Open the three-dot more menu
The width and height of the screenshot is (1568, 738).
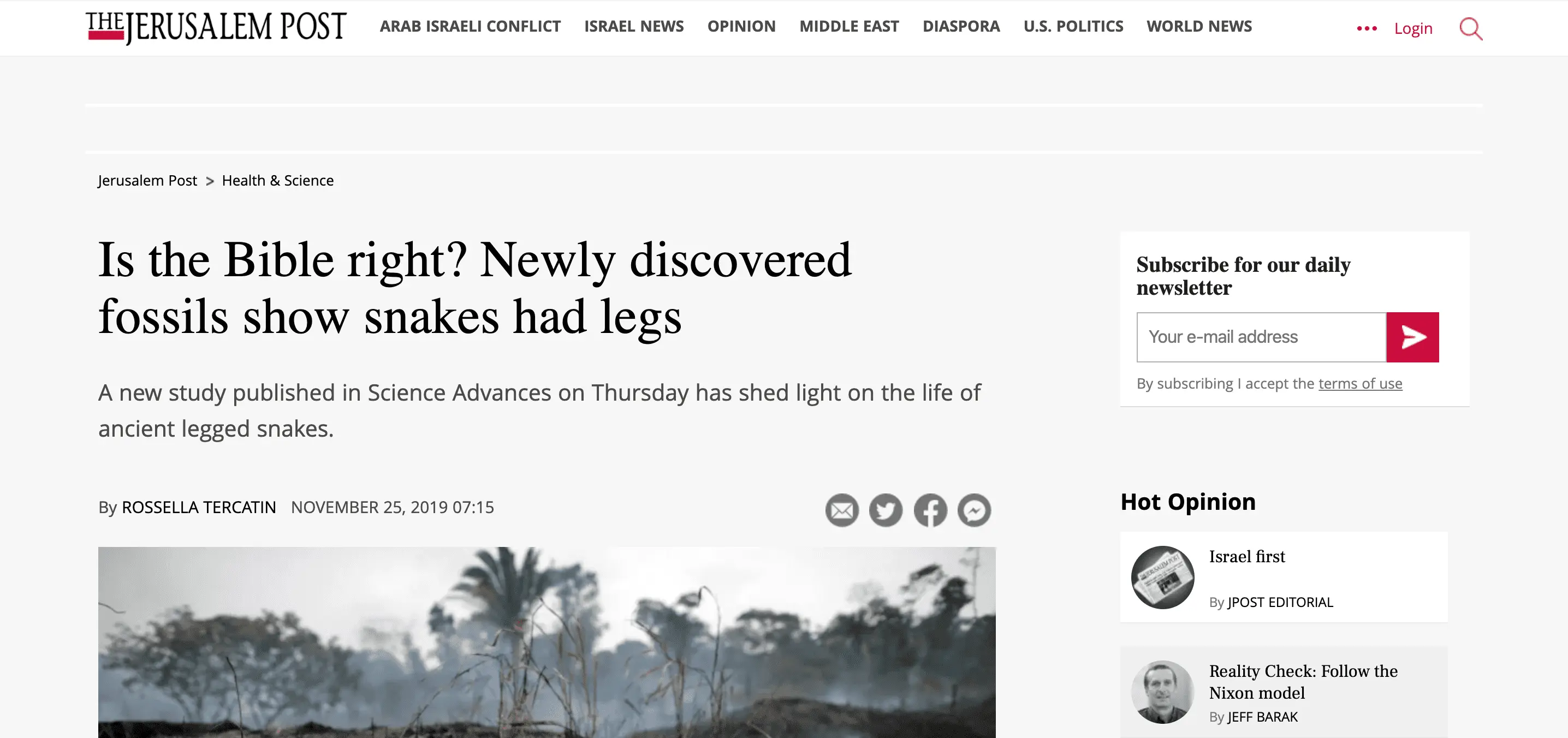1367,28
